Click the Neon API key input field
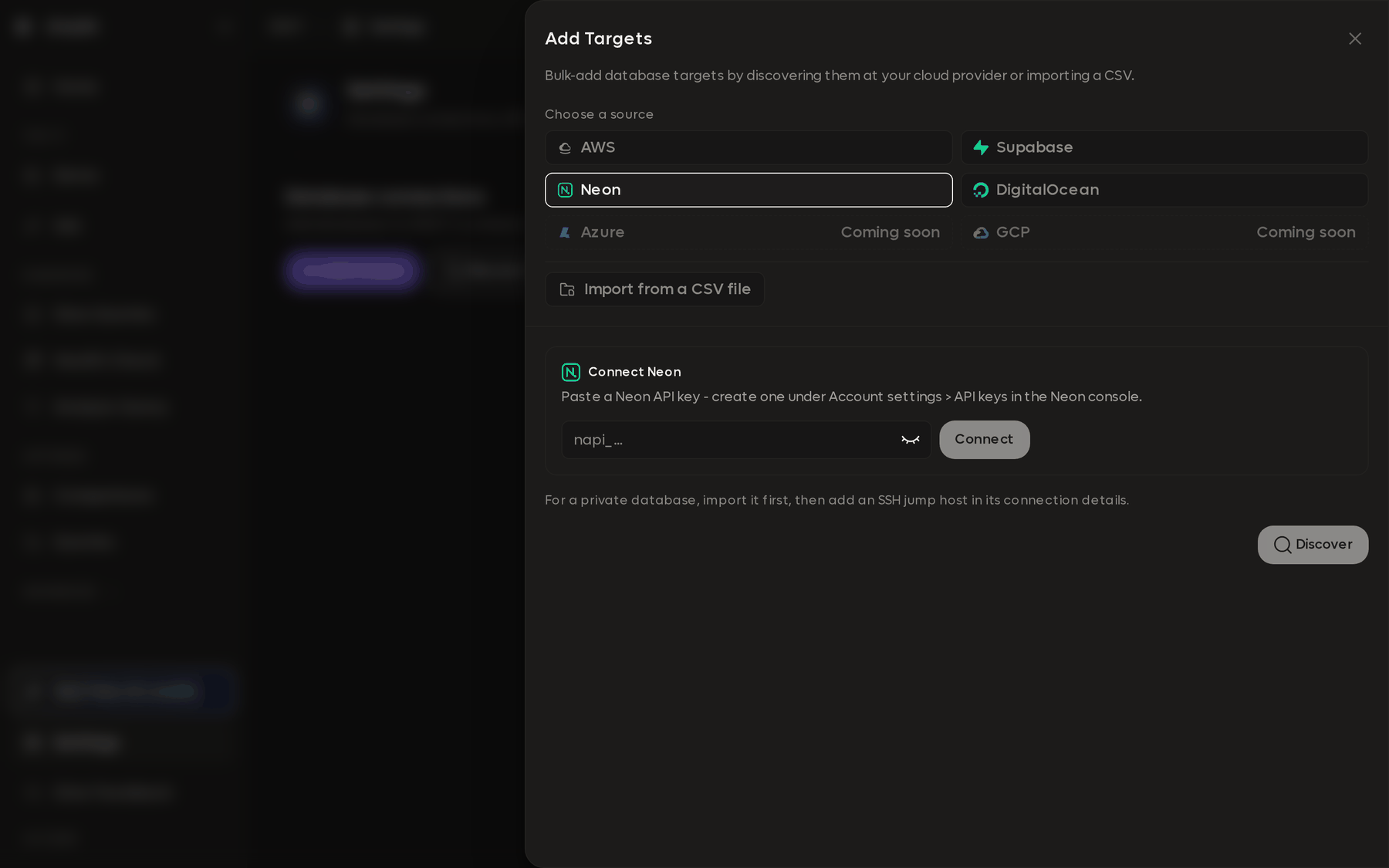 [746, 440]
